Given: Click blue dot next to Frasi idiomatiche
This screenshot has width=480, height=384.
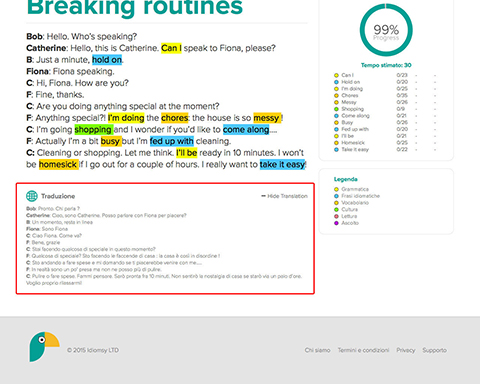Looking at the screenshot, I should coord(336,196).
